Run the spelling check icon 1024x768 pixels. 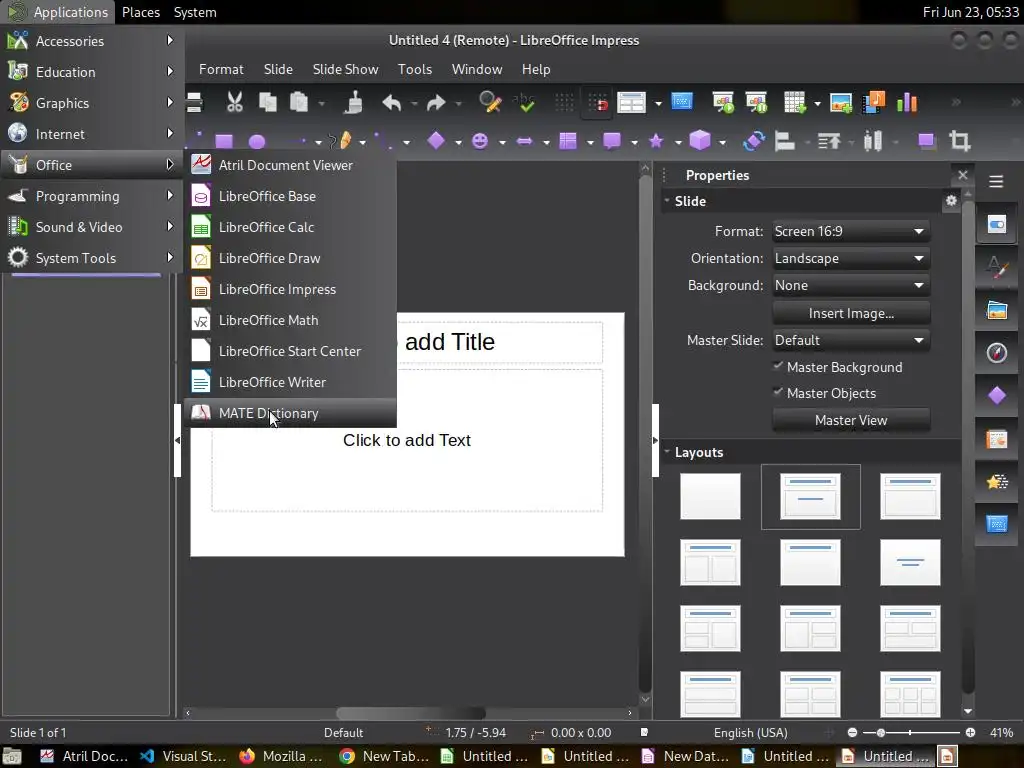pos(524,103)
